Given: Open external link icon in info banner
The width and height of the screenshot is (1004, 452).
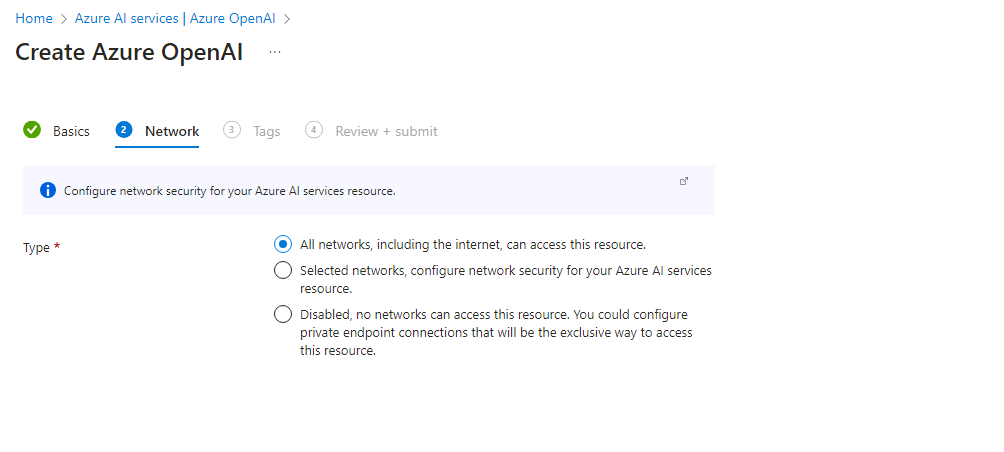Looking at the screenshot, I should (684, 181).
